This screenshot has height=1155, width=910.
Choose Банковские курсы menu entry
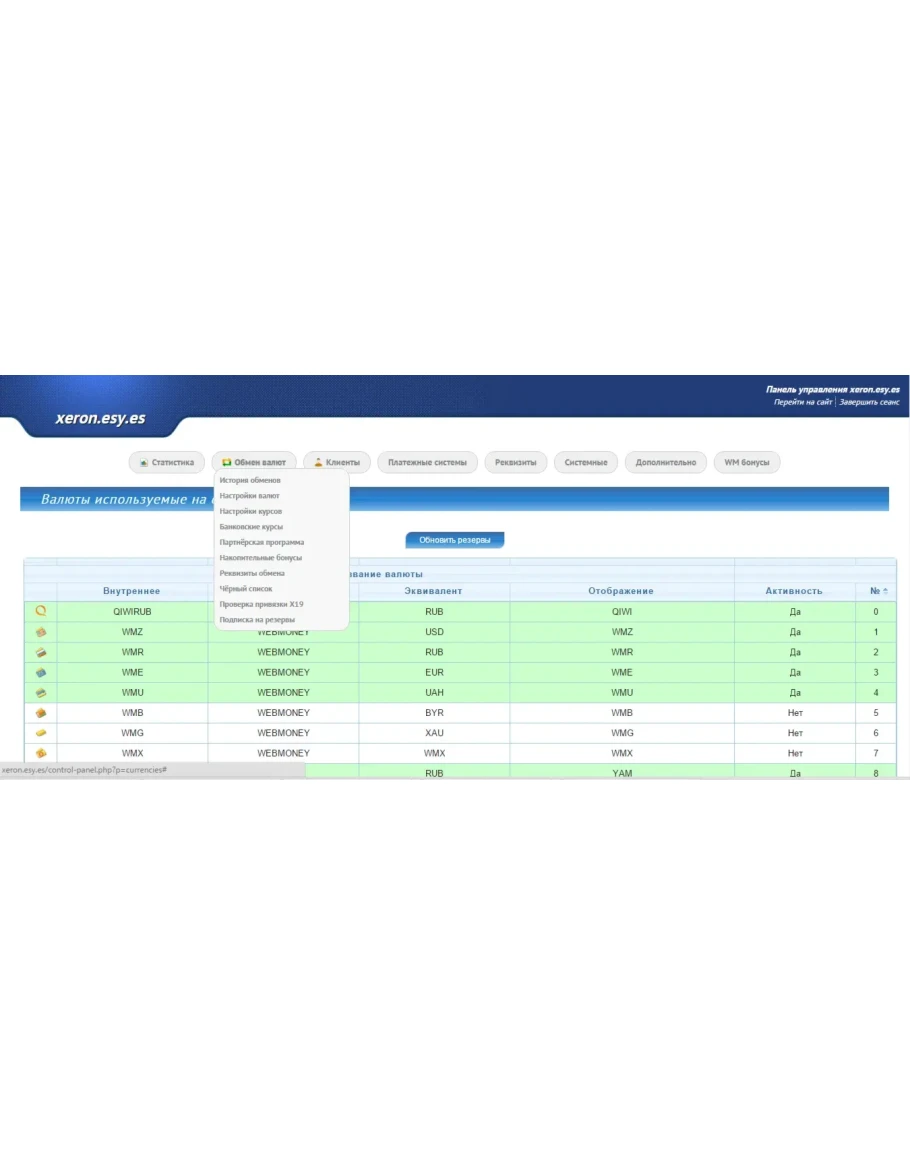pos(251,526)
